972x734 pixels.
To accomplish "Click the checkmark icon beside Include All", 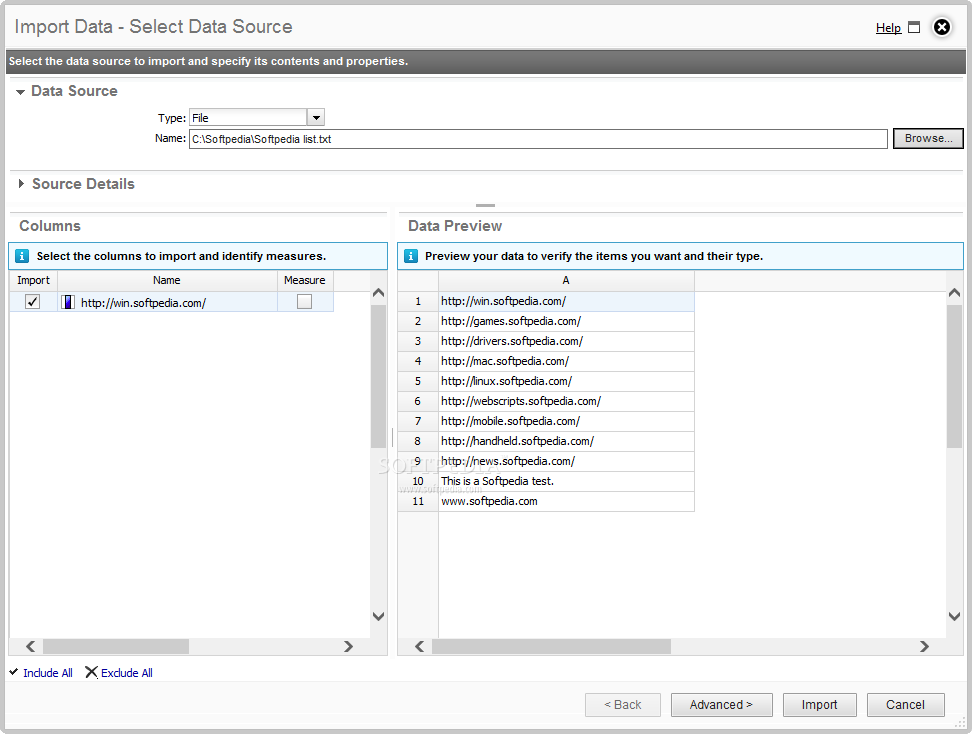I will point(14,671).
